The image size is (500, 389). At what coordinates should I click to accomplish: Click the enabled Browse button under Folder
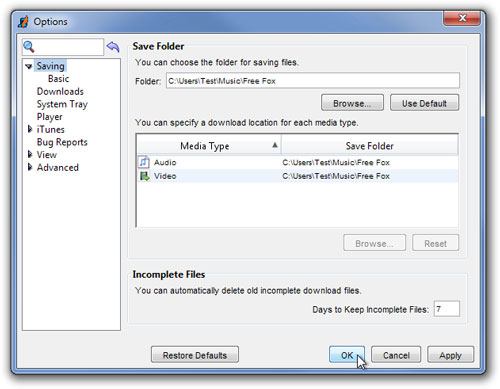point(352,103)
